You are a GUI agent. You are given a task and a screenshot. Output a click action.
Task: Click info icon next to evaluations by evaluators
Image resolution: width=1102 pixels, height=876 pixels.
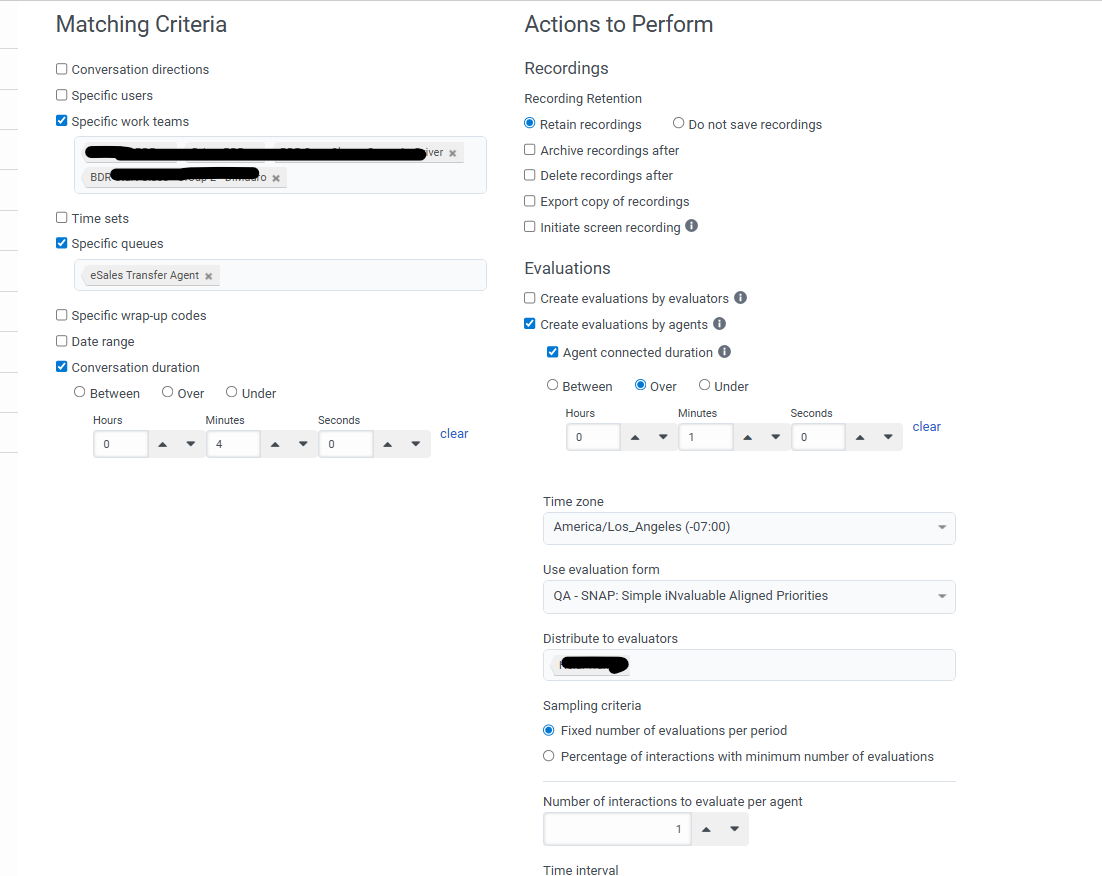[741, 298]
